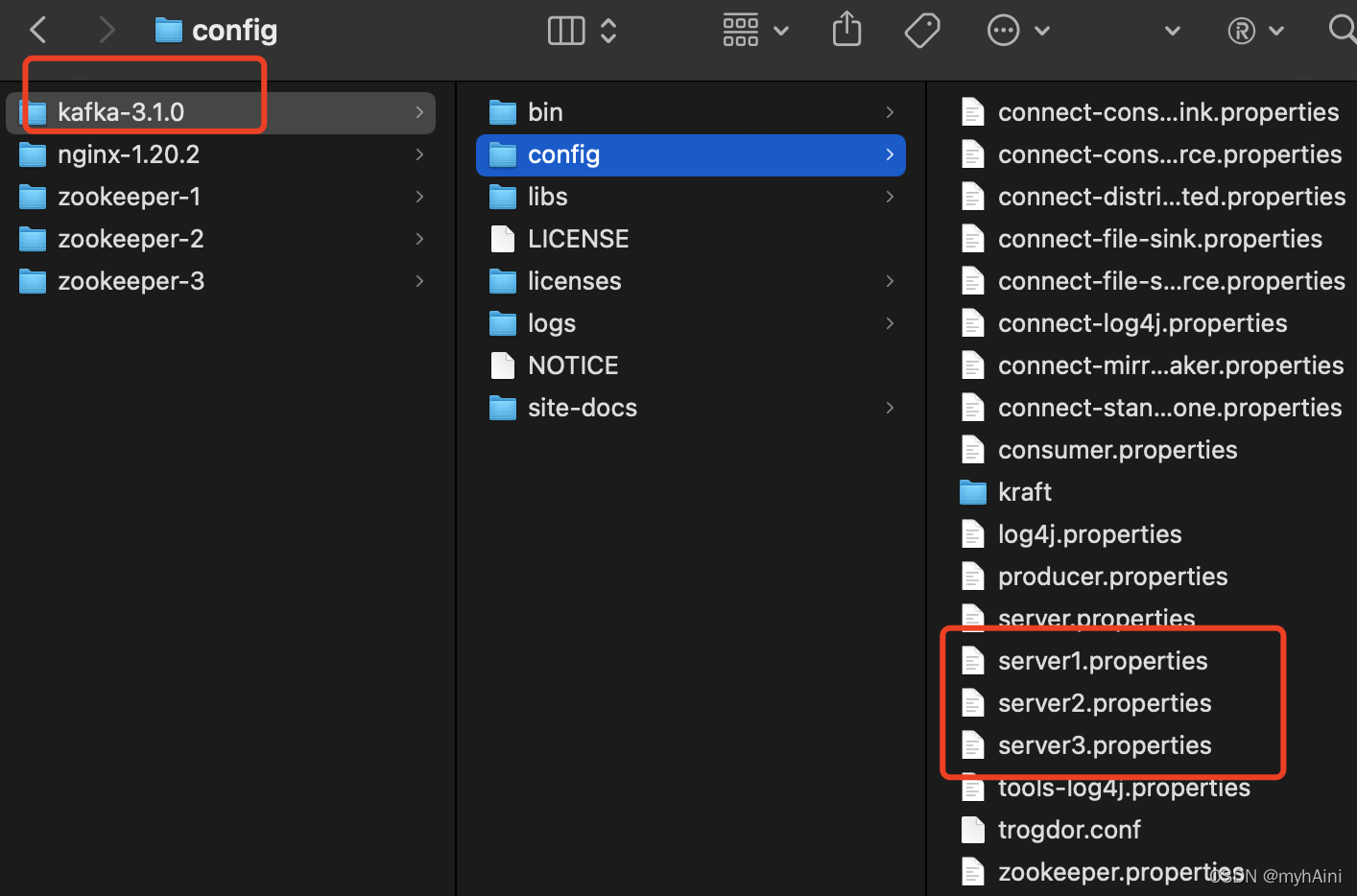Click the libs folder icon

[x=503, y=198]
